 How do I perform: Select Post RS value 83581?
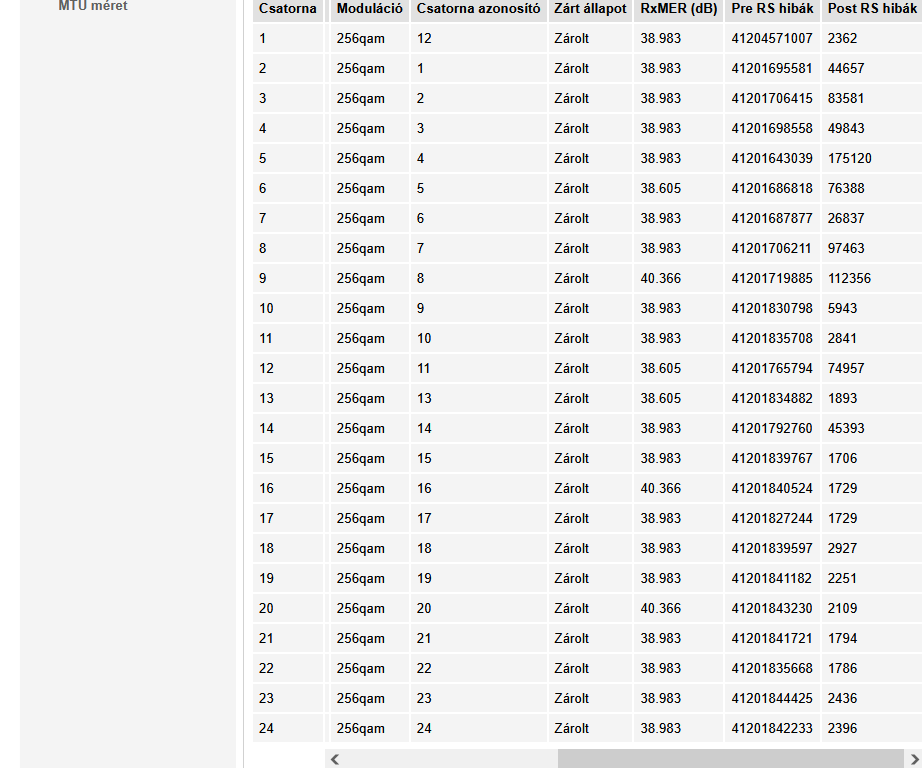pos(846,98)
